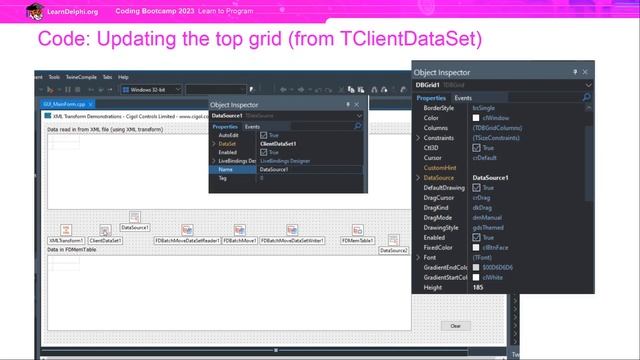This screenshot has width=640, height=360.
Task: Click the Name field containing DataSource1
Action: (309, 169)
